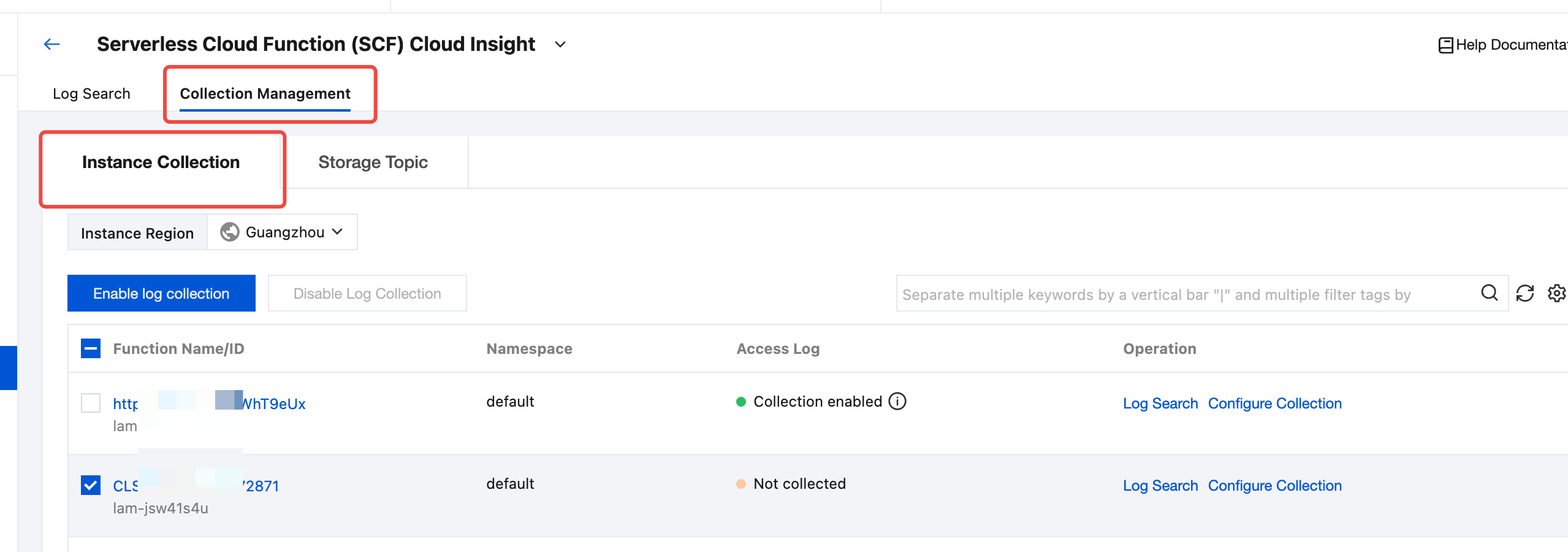Open table settings gear icon

click(x=1556, y=293)
